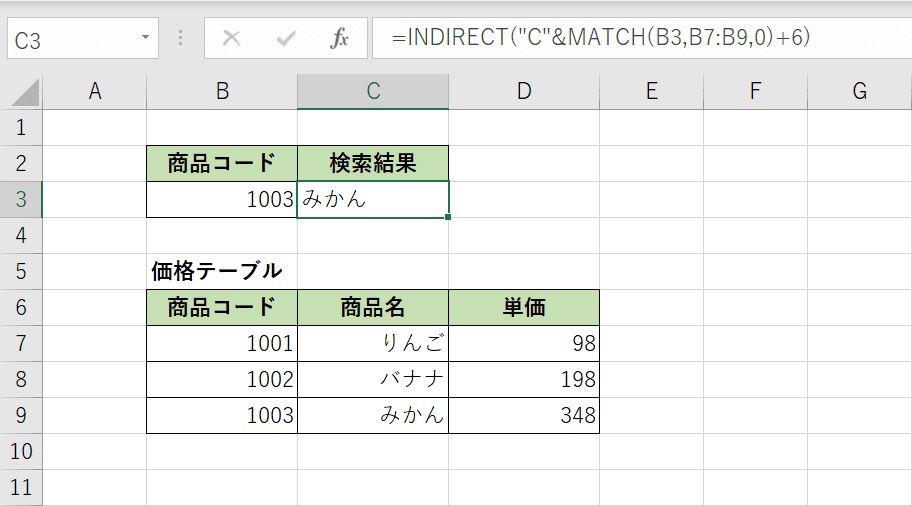Click the fill handle of cell C3
912x506 pixels.
point(448,217)
